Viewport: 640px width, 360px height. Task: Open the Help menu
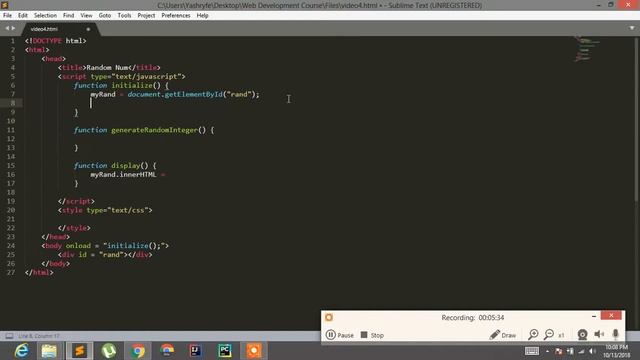202,16
